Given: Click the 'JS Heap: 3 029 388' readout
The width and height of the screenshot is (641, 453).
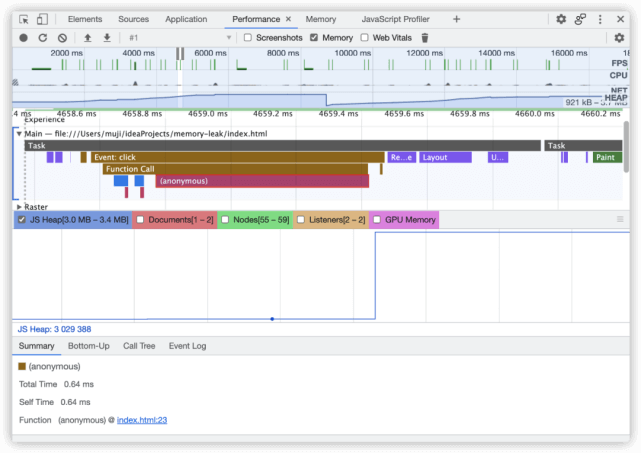Looking at the screenshot, I should tap(54, 329).
